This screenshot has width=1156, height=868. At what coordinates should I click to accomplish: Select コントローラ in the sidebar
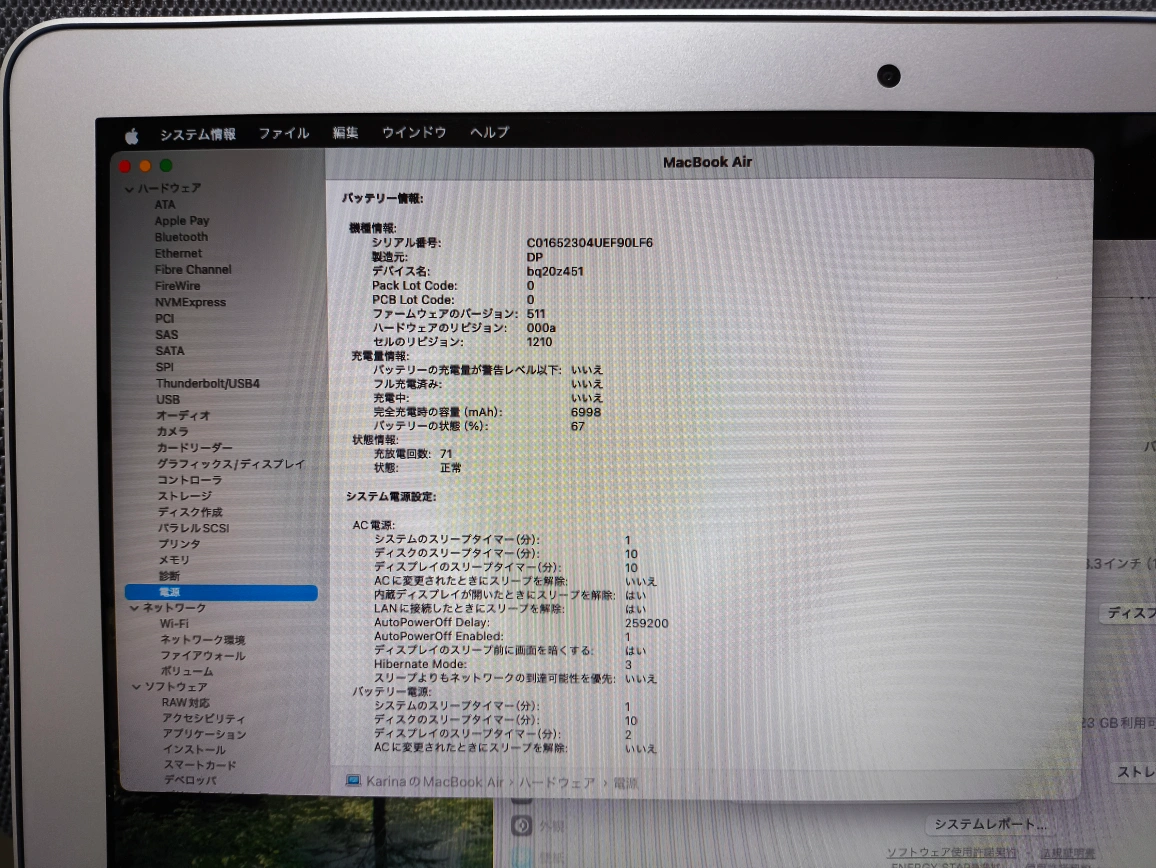point(189,480)
